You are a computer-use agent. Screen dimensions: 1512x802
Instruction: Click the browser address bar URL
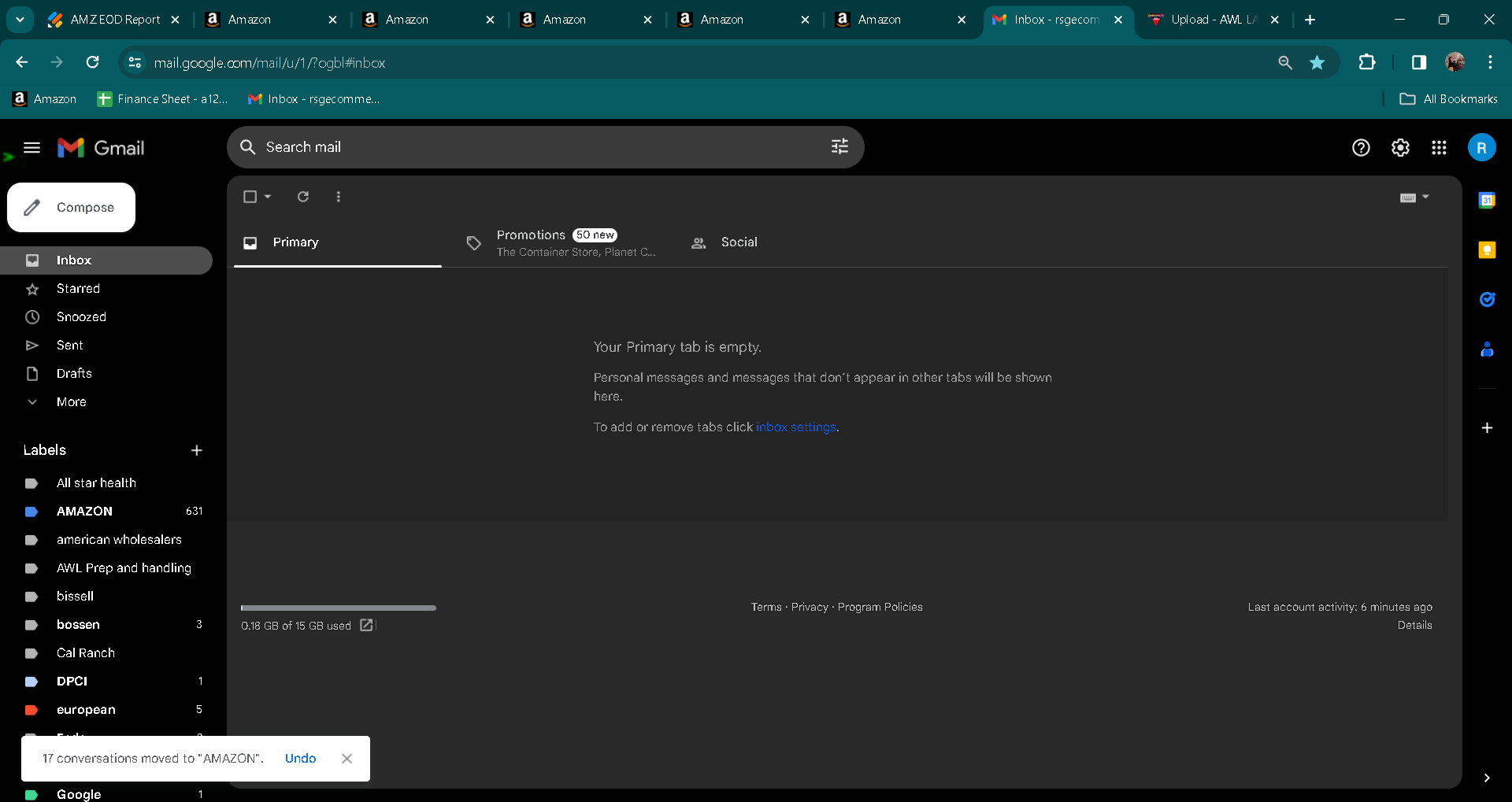[269, 63]
